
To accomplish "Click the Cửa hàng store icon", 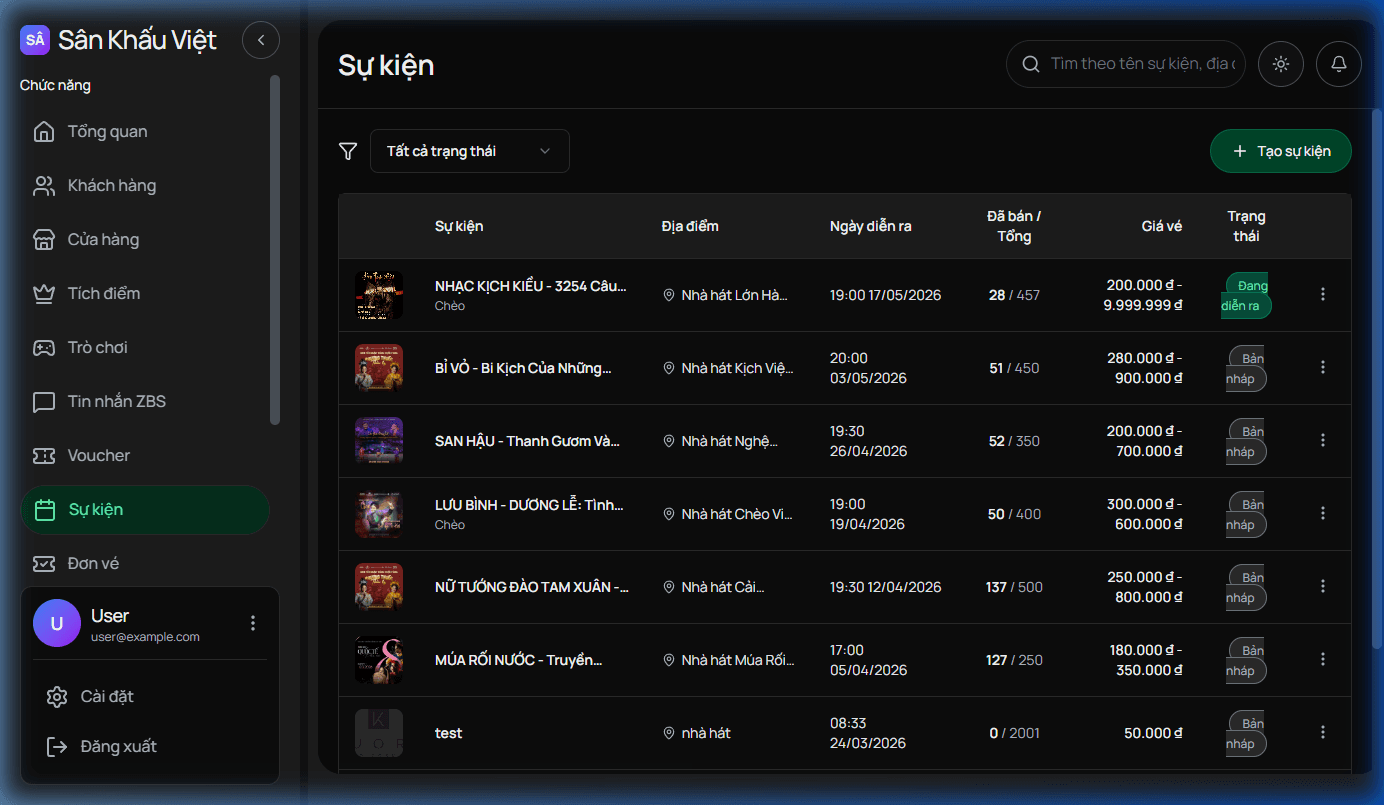I will pos(44,240).
